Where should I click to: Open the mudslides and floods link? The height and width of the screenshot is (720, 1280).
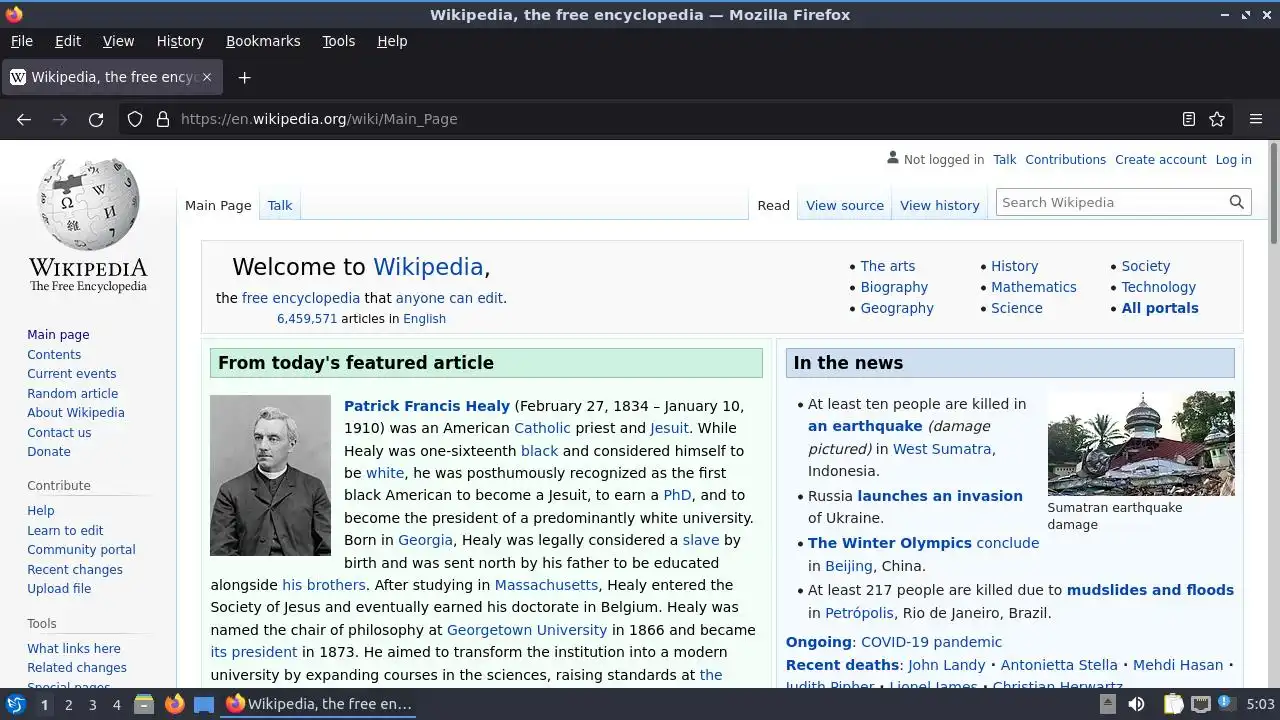pyautogui.click(x=1150, y=590)
